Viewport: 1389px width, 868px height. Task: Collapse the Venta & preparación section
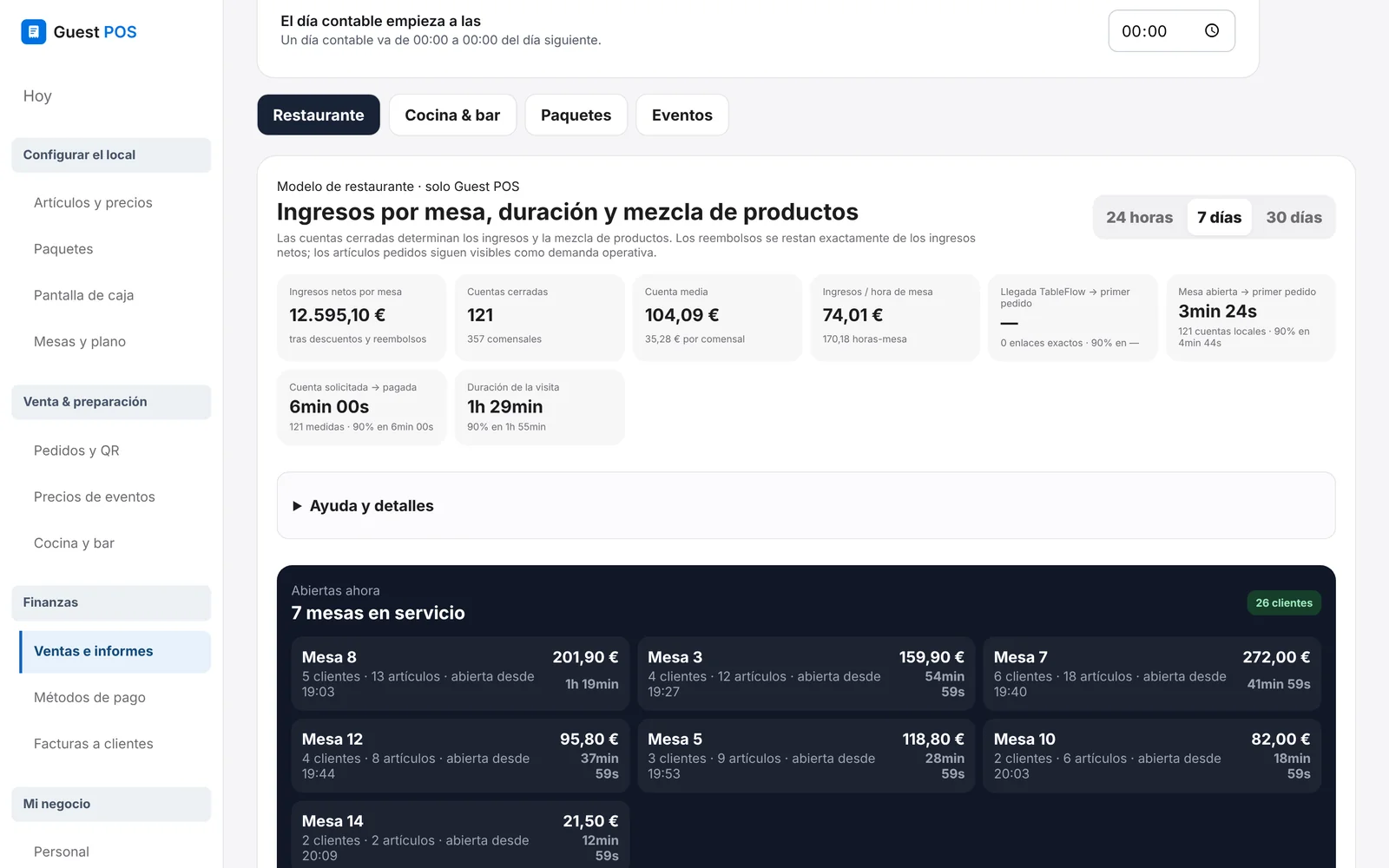(111, 402)
